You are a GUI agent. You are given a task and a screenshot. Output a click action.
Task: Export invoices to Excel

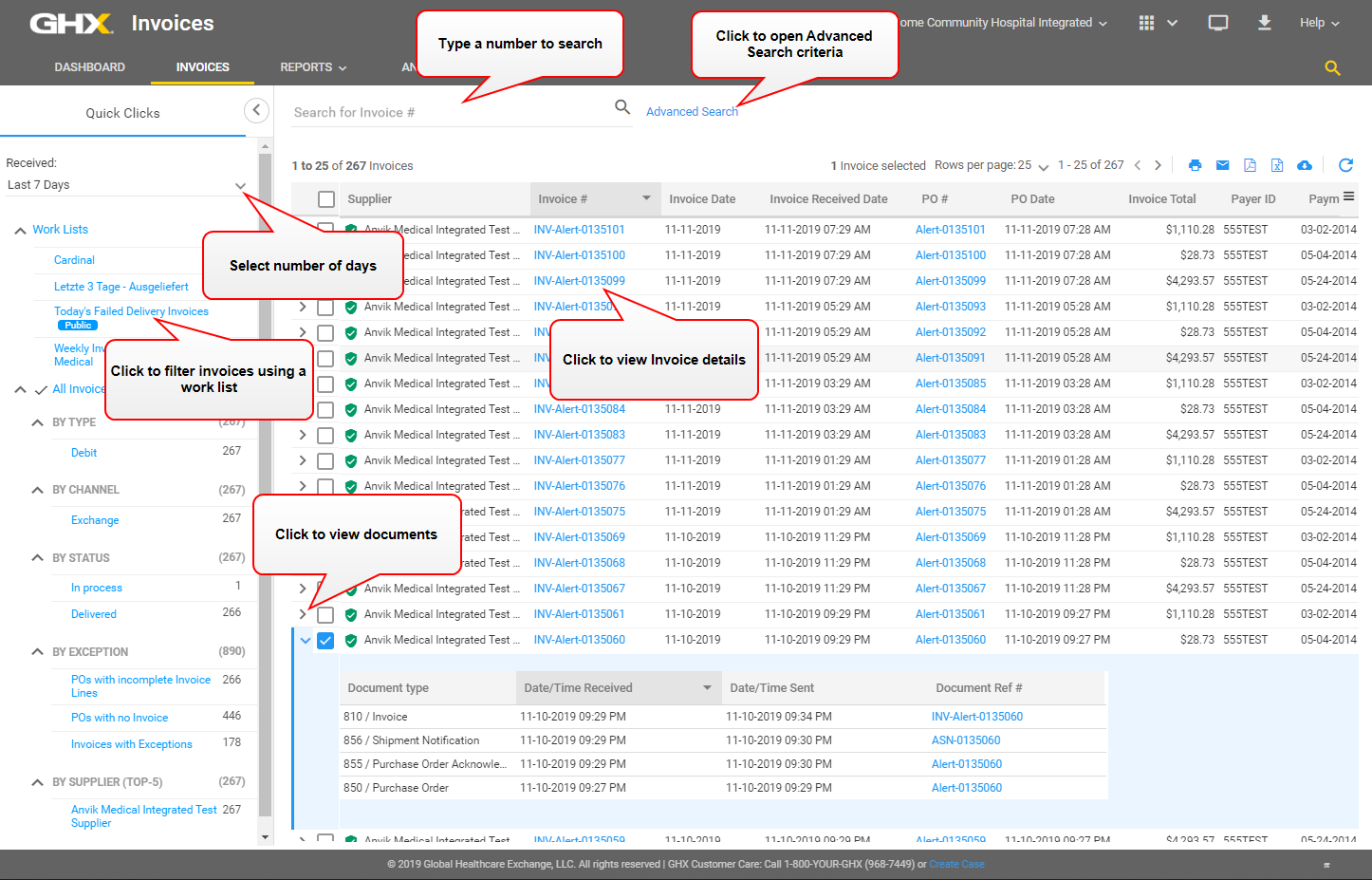(1277, 165)
